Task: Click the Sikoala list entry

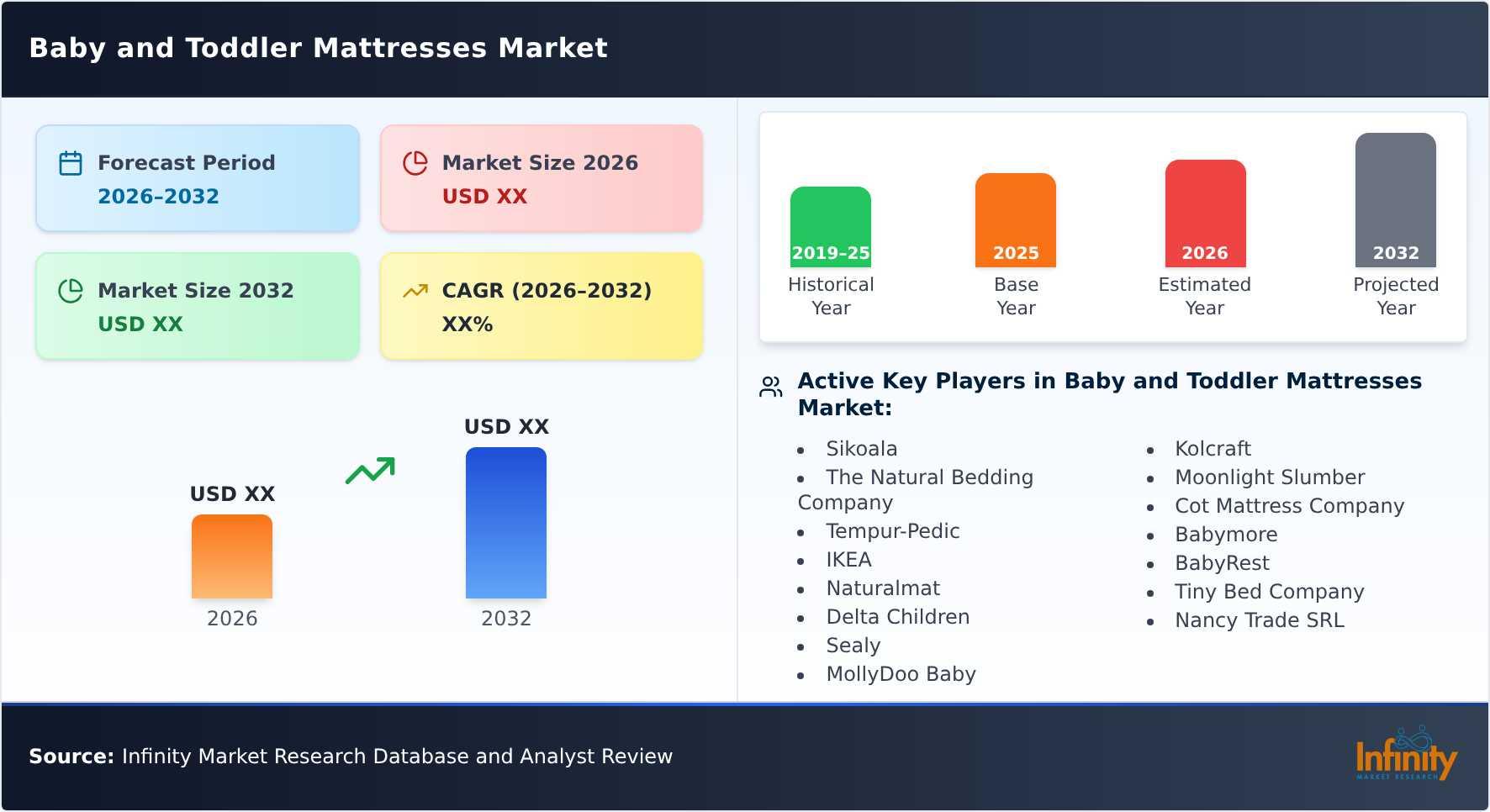Action: 862,449
